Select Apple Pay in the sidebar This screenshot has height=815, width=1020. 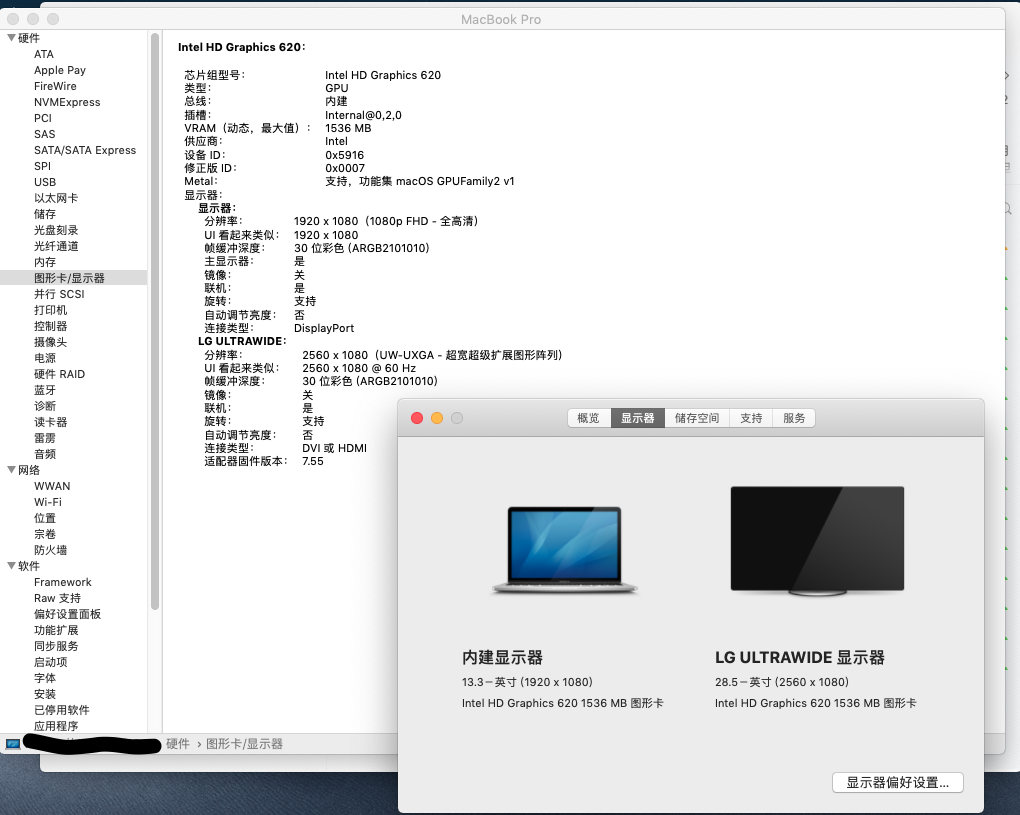tap(60, 70)
